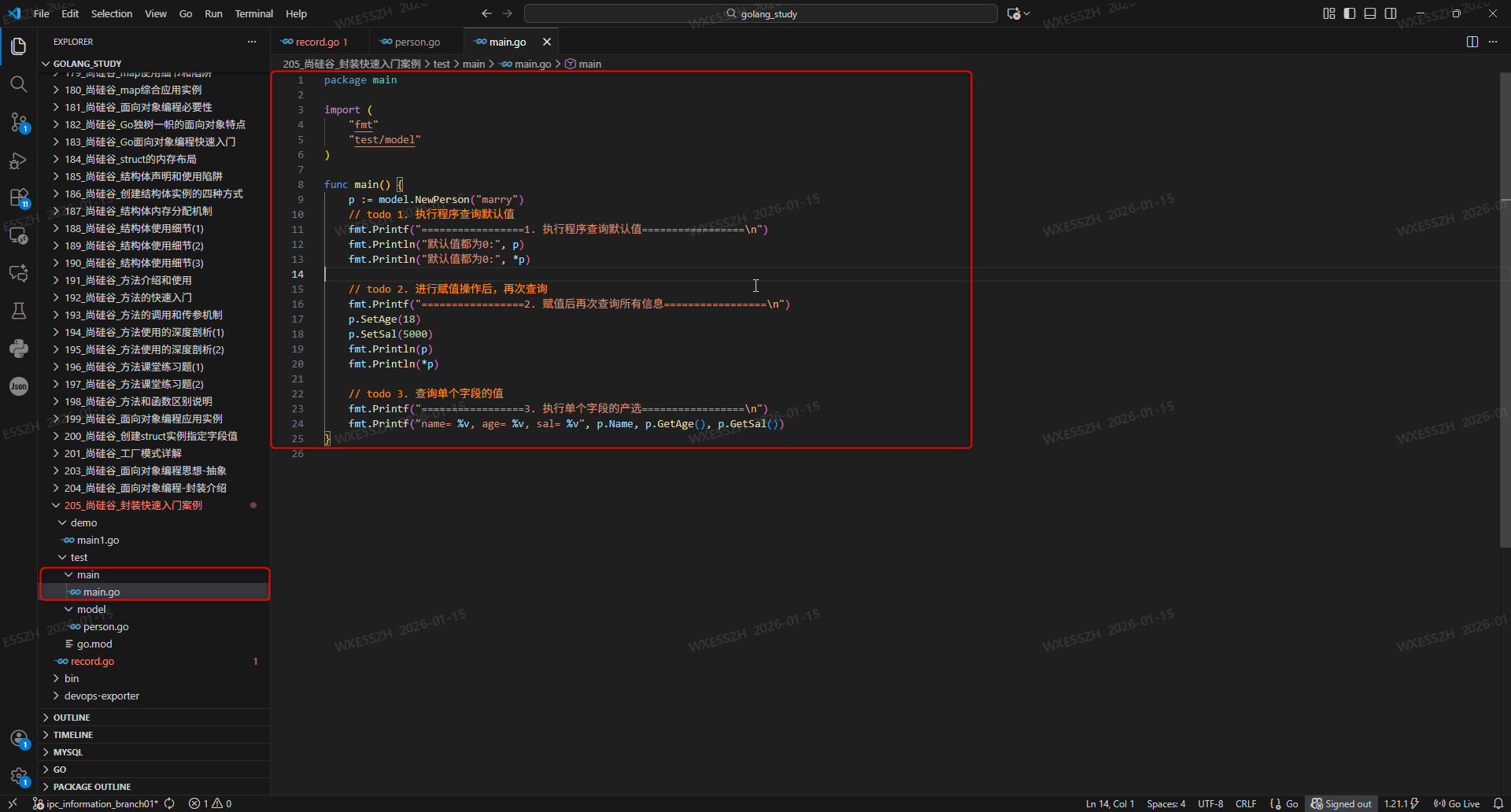
Task: Close the main.go editor tab
Action: coord(547,42)
